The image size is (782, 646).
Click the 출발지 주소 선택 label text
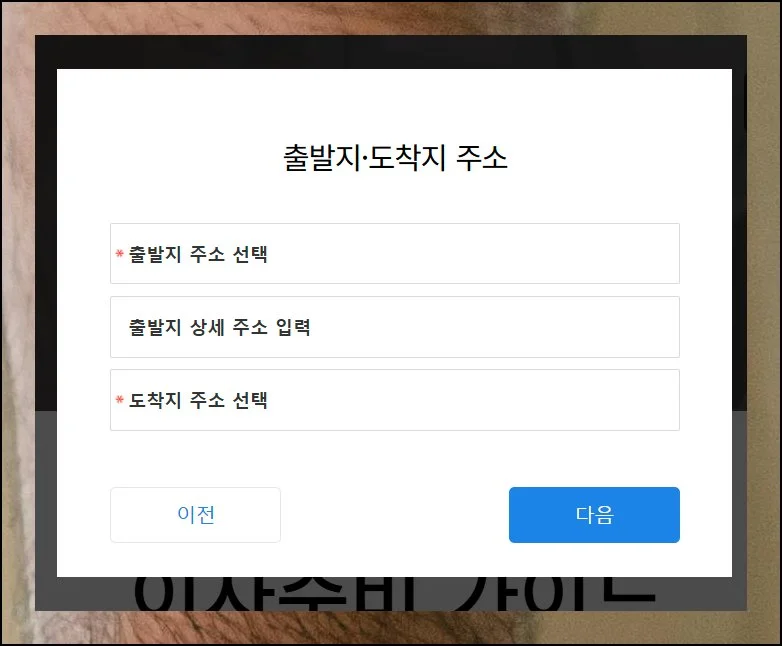click(x=198, y=254)
